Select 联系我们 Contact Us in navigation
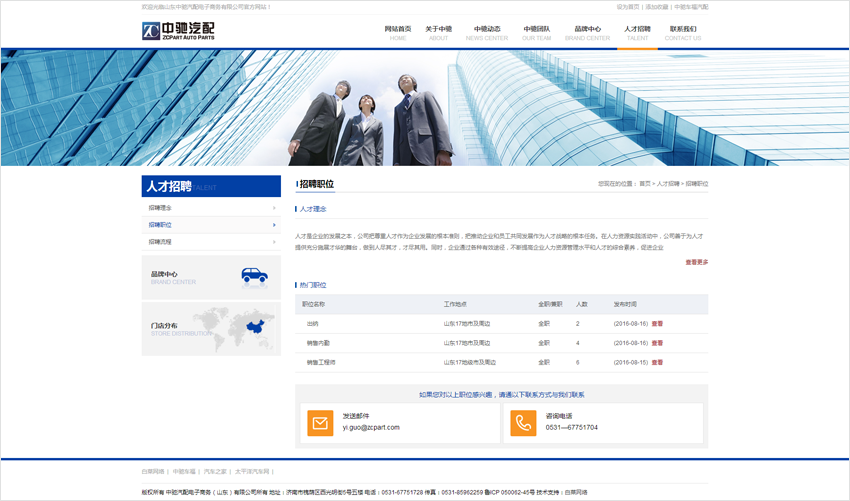 click(x=683, y=33)
